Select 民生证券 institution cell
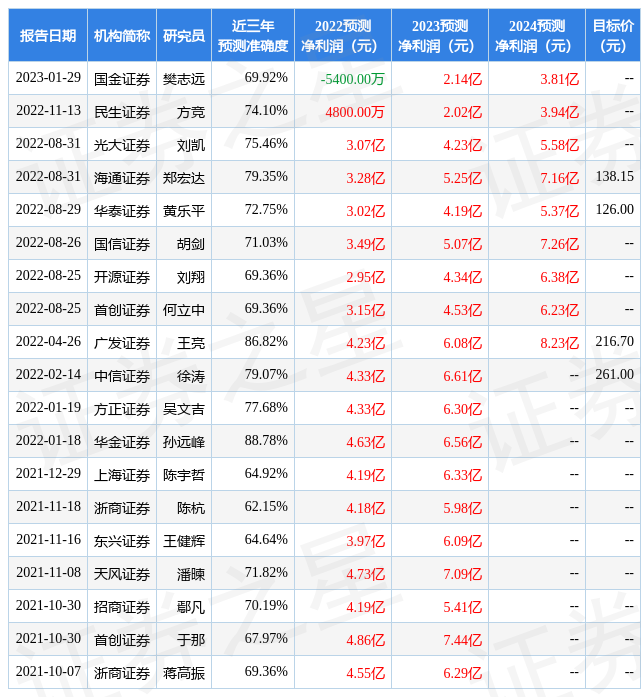This screenshot has width=641, height=697. point(122,112)
